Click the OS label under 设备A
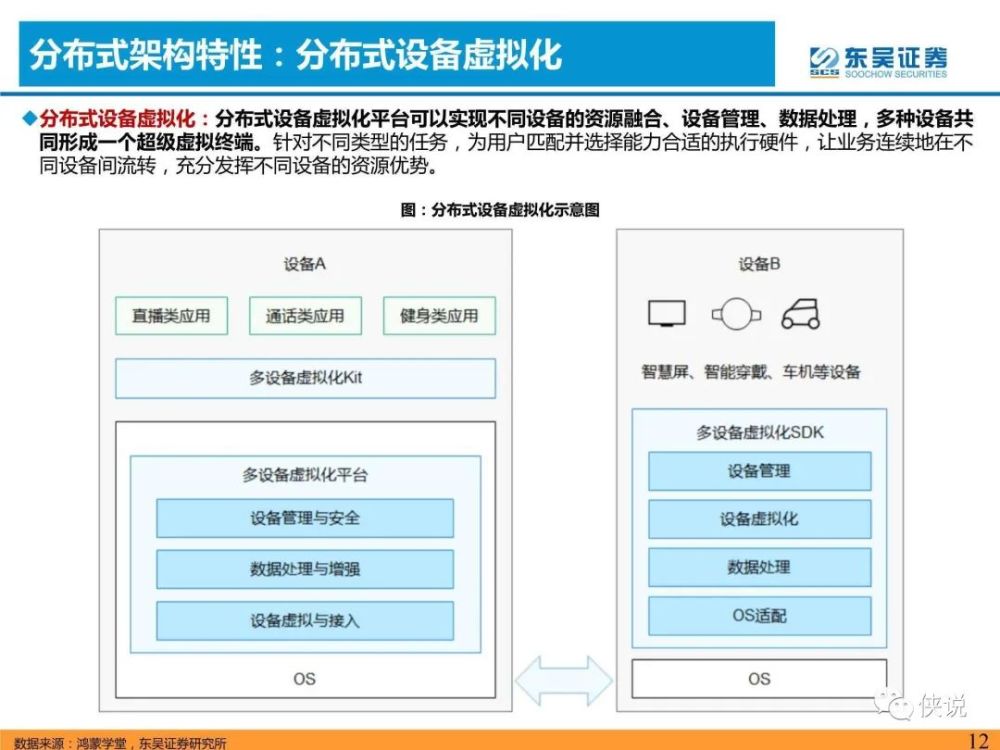This screenshot has height=750, width=1000. pos(305,679)
